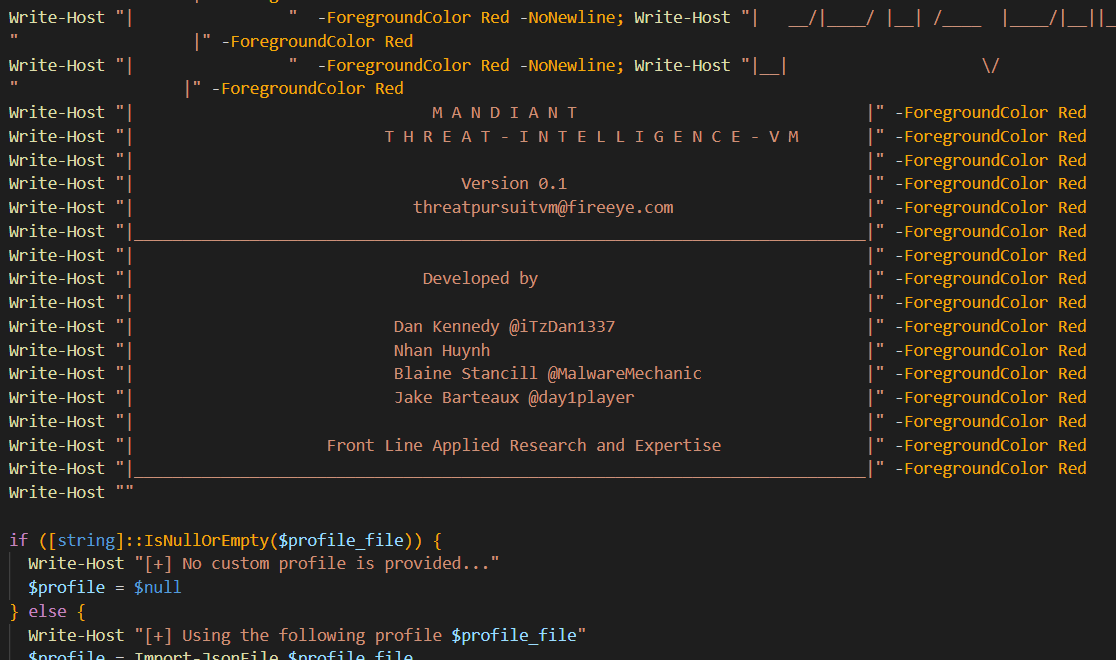Click 'Write-Host' on the Version 0.1 line
The image size is (1116, 660).
(57, 184)
